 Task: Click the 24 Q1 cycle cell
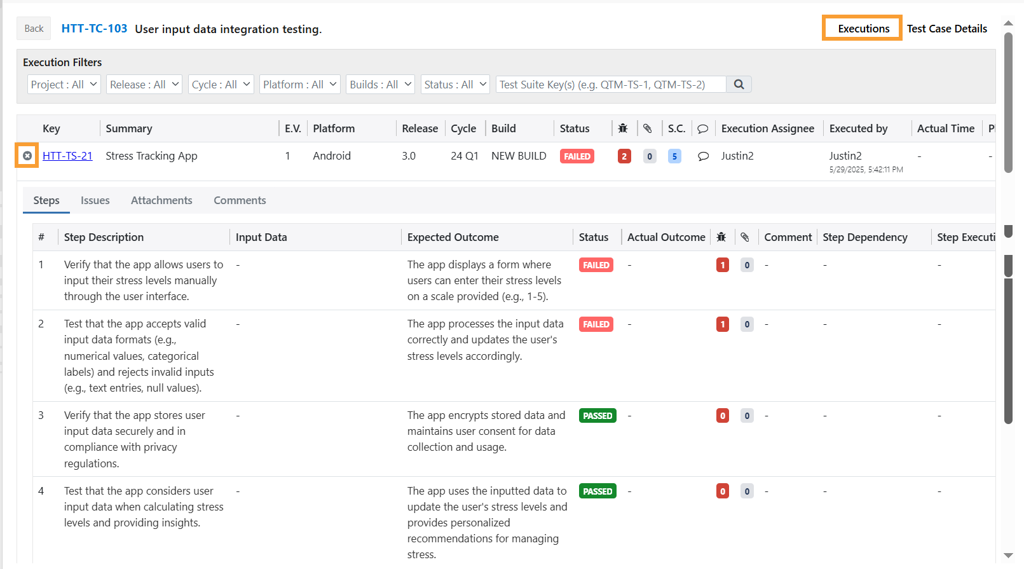pyautogui.click(x=464, y=156)
